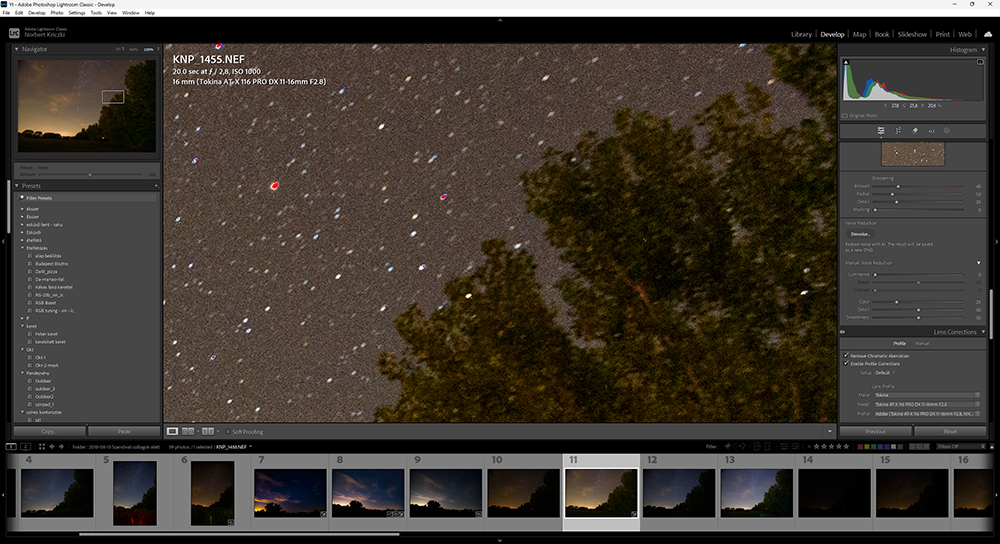Click the Copy settings button
The height and width of the screenshot is (544, 1000).
pos(49,432)
